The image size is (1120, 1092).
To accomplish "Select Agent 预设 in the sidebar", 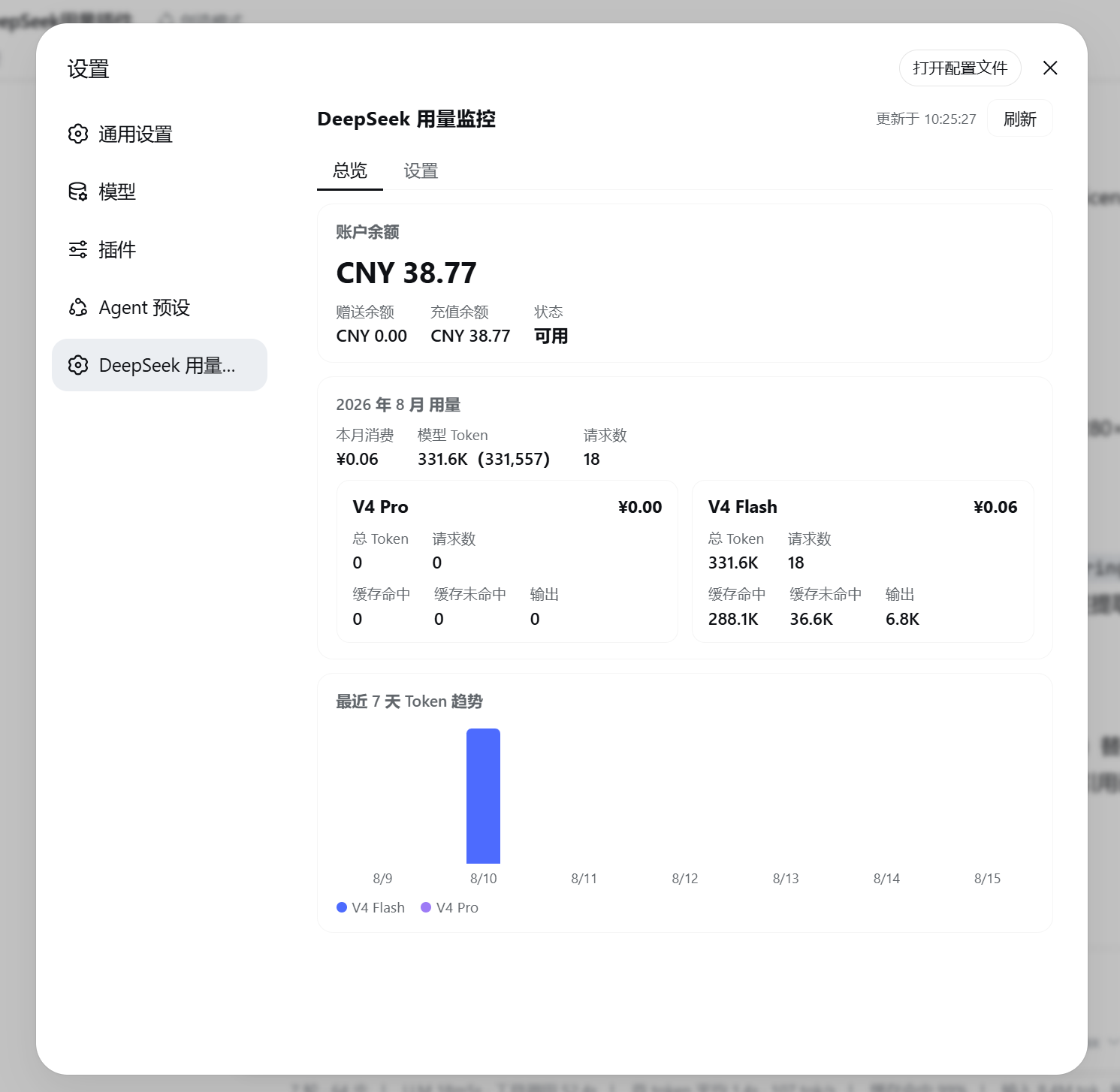I will coord(159,307).
